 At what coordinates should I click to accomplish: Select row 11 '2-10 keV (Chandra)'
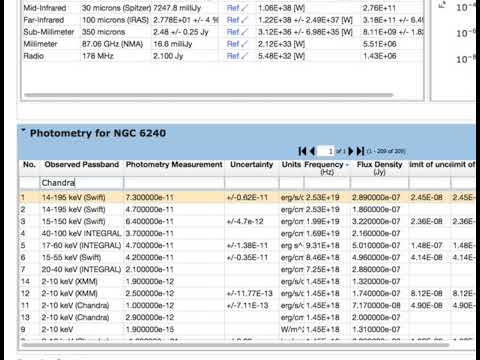[x=247, y=305]
